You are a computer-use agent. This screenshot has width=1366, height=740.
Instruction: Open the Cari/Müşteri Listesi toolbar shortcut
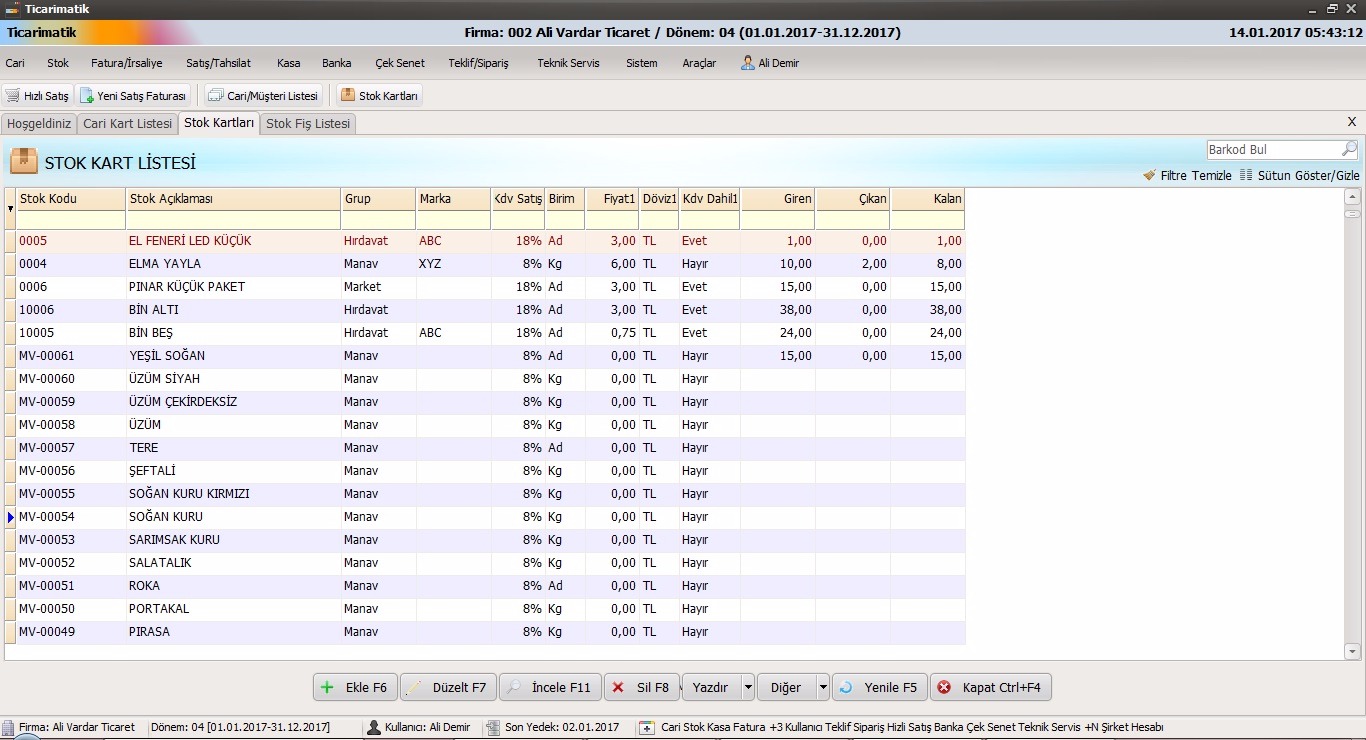263,96
